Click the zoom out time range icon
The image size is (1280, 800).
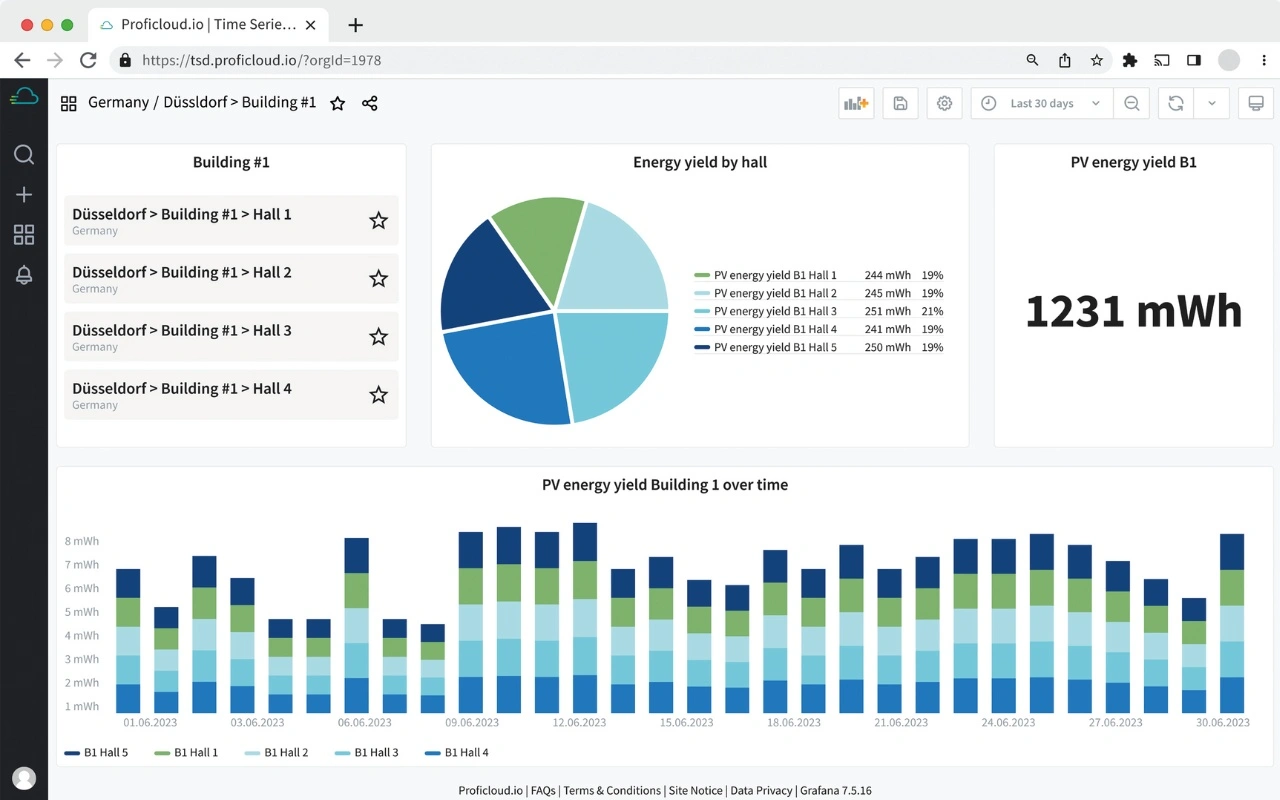tap(1132, 103)
